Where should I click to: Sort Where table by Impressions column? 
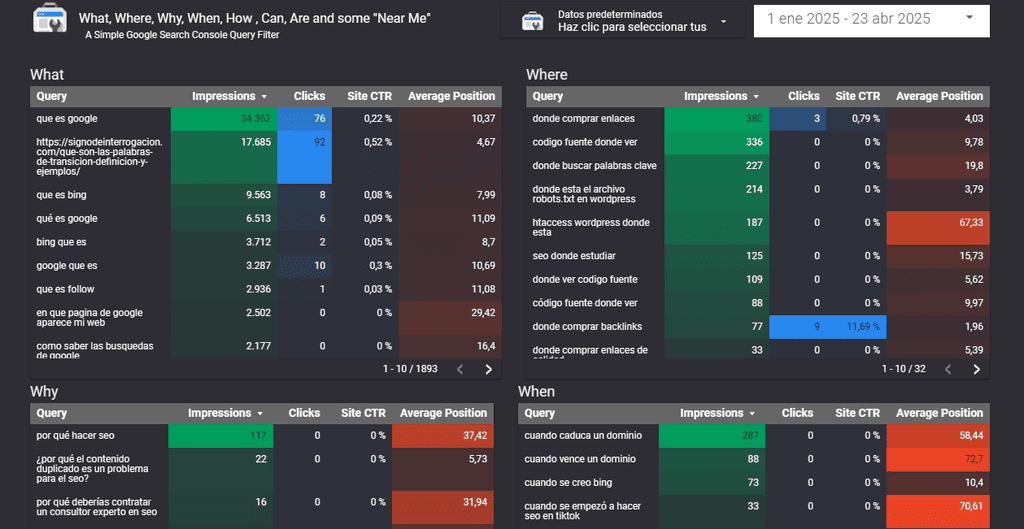[722, 96]
